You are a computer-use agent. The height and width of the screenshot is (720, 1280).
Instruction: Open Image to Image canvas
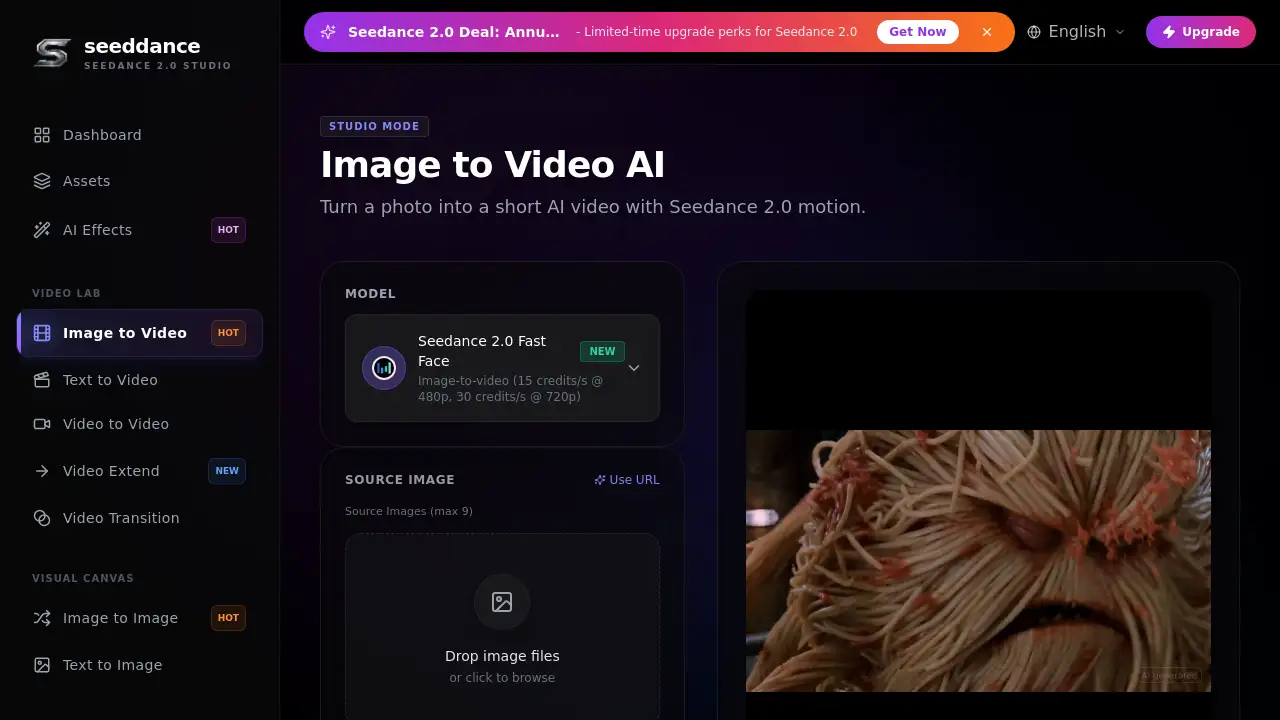(x=140, y=618)
